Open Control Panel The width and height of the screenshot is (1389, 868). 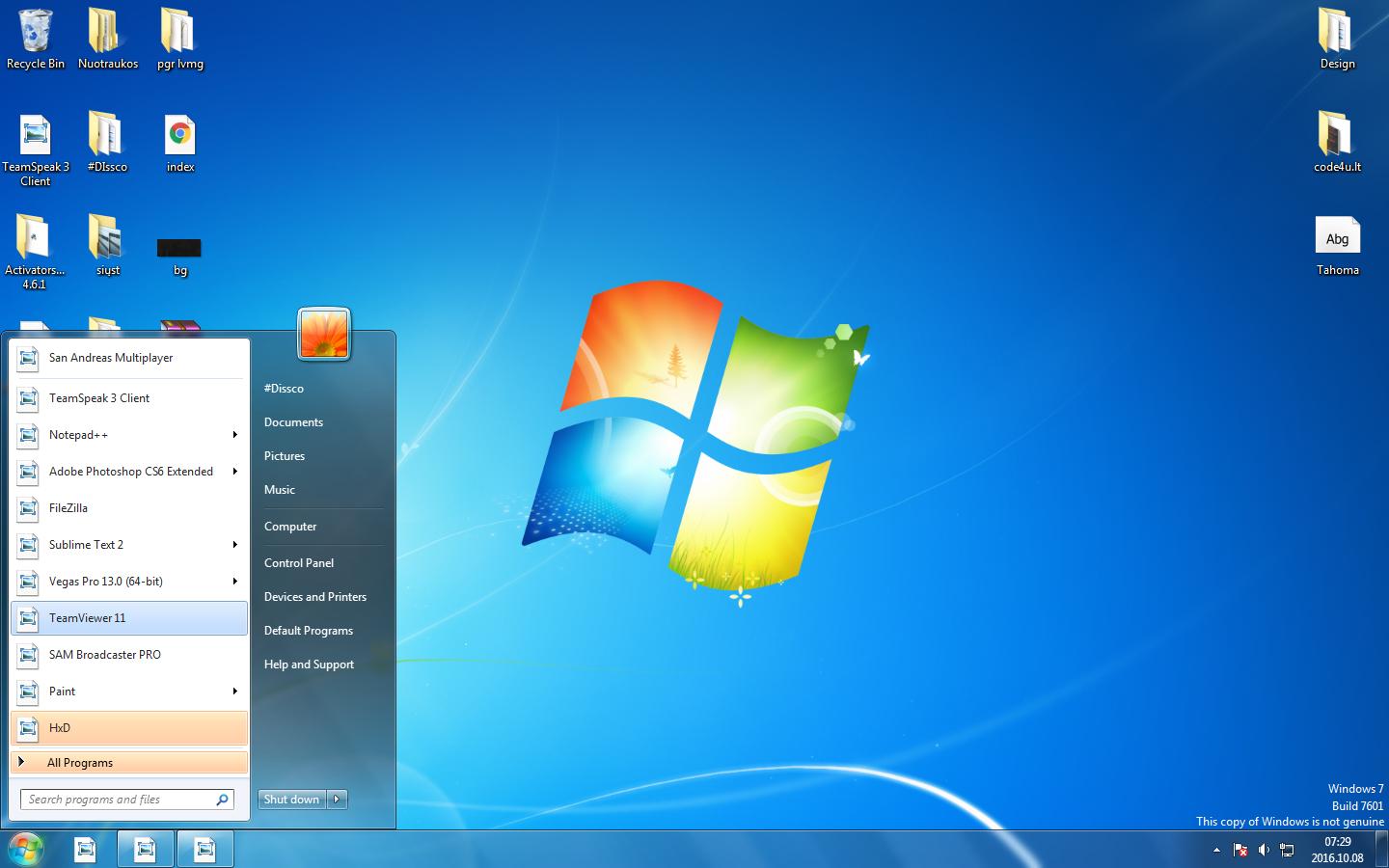(x=299, y=563)
